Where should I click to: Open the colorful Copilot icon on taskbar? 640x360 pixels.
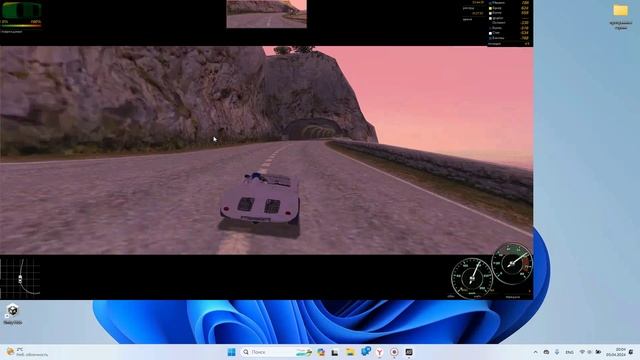coord(321,352)
